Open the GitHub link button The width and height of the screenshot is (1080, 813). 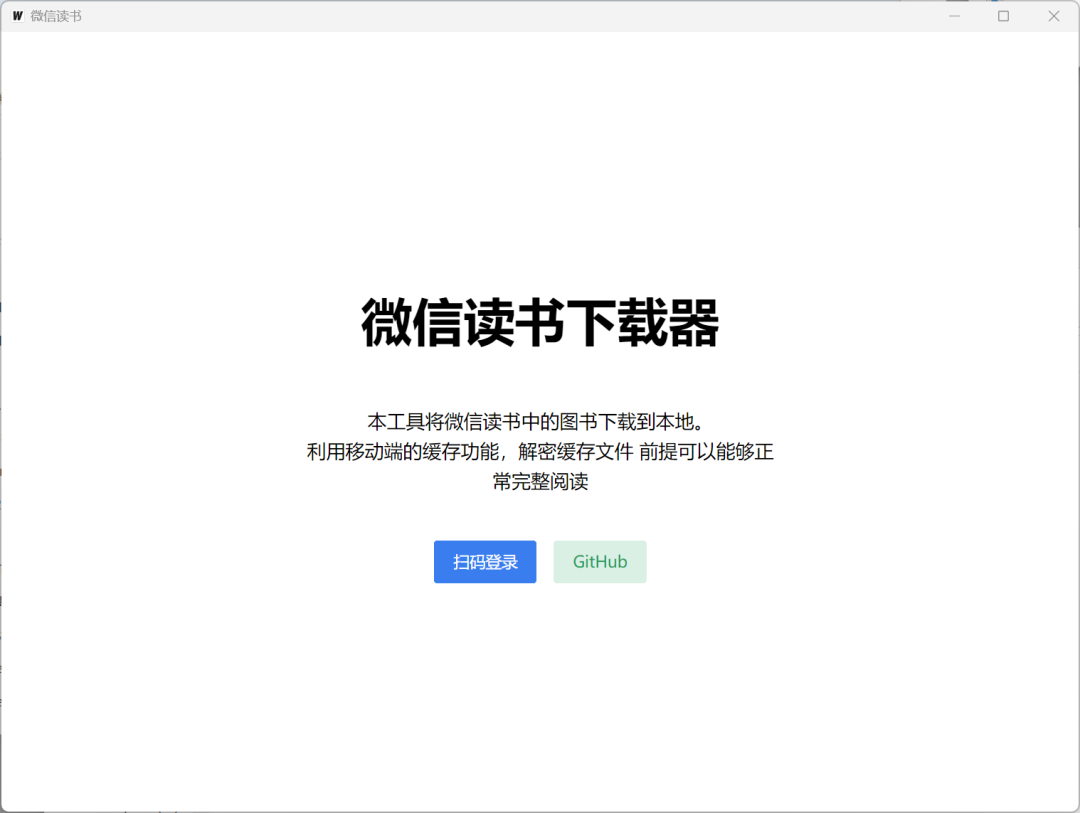(600, 562)
